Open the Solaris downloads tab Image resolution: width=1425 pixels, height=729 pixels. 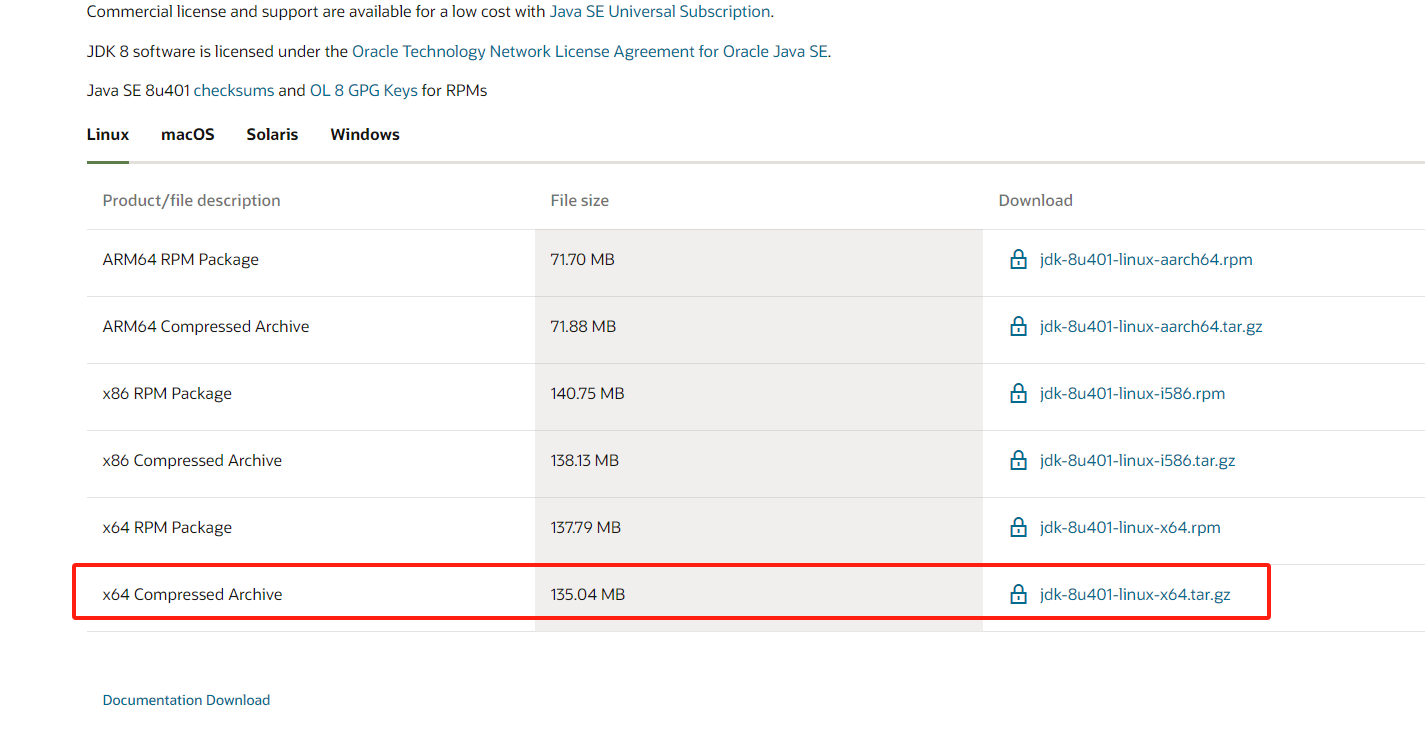(272, 135)
